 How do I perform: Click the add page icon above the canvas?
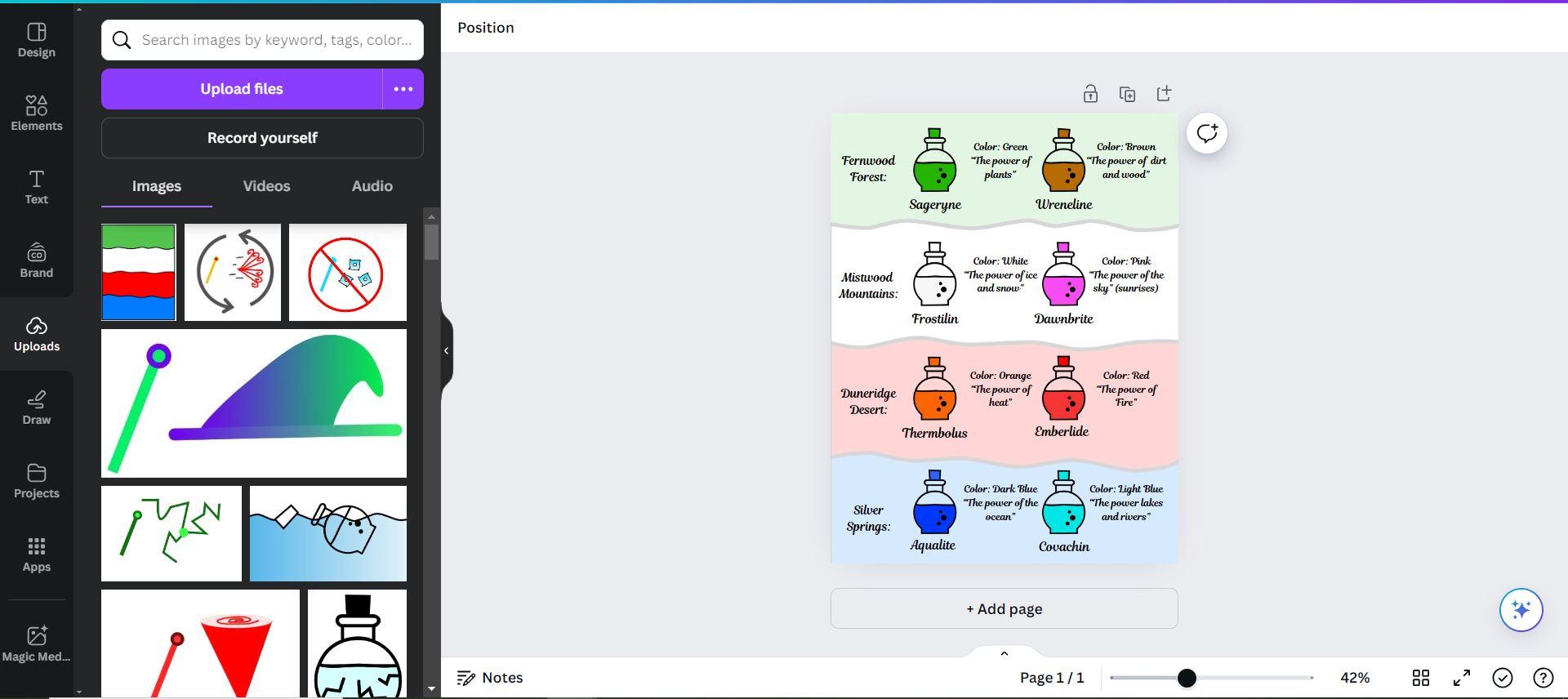coord(1164,94)
